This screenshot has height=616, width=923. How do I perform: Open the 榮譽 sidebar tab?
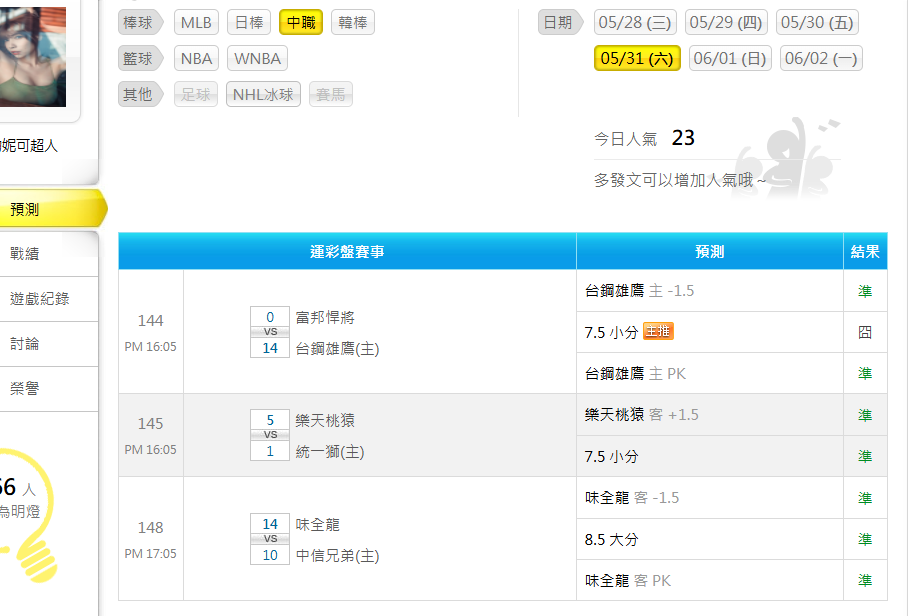[49, 389]
